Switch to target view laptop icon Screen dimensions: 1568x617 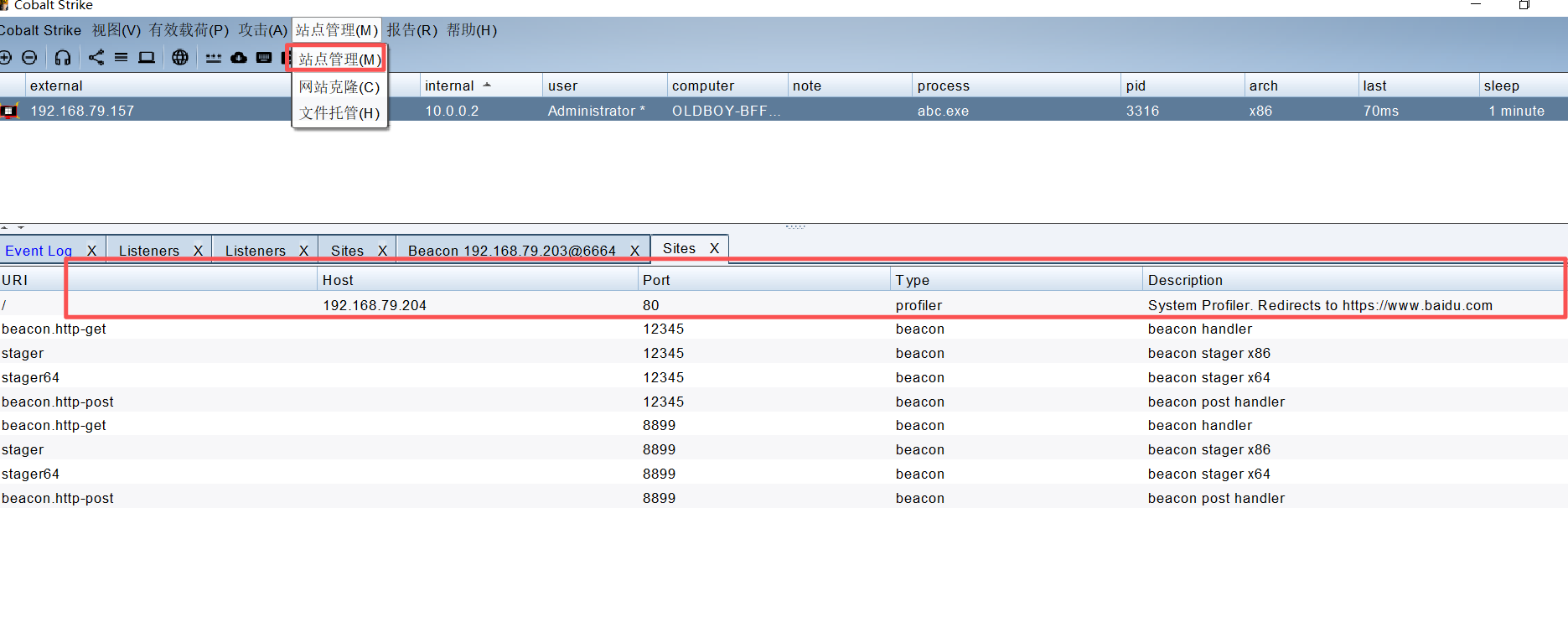147,57
